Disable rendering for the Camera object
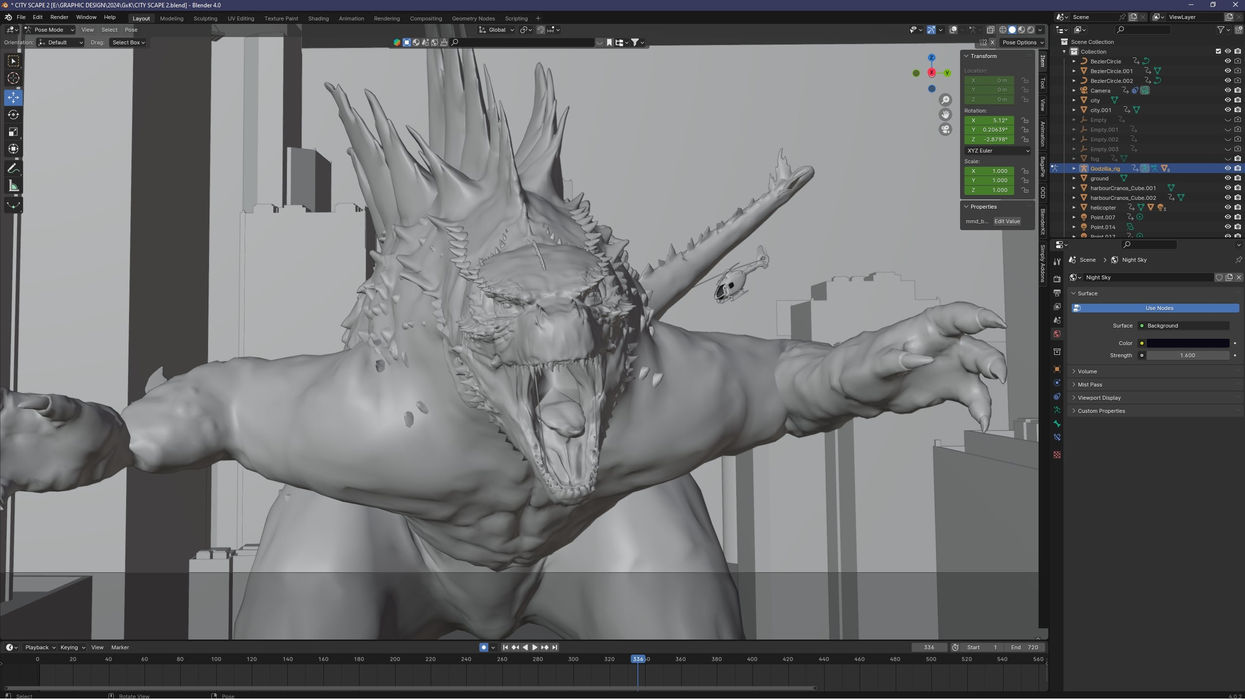 [x=1238, y=90]
